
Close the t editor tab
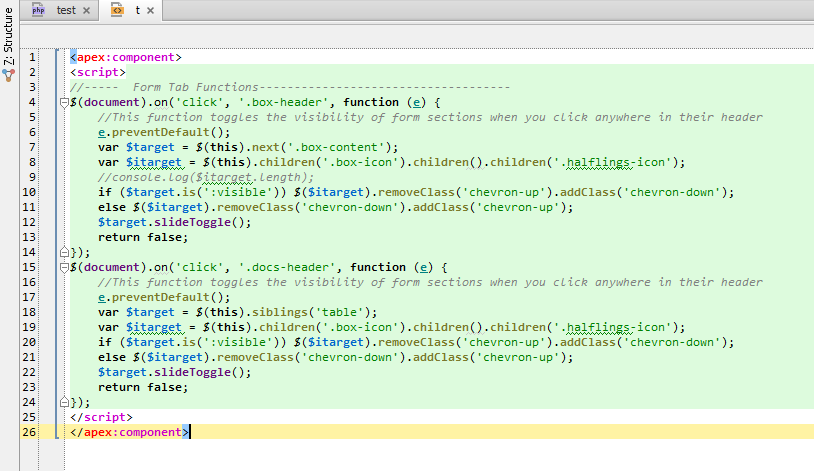[151, 10]
